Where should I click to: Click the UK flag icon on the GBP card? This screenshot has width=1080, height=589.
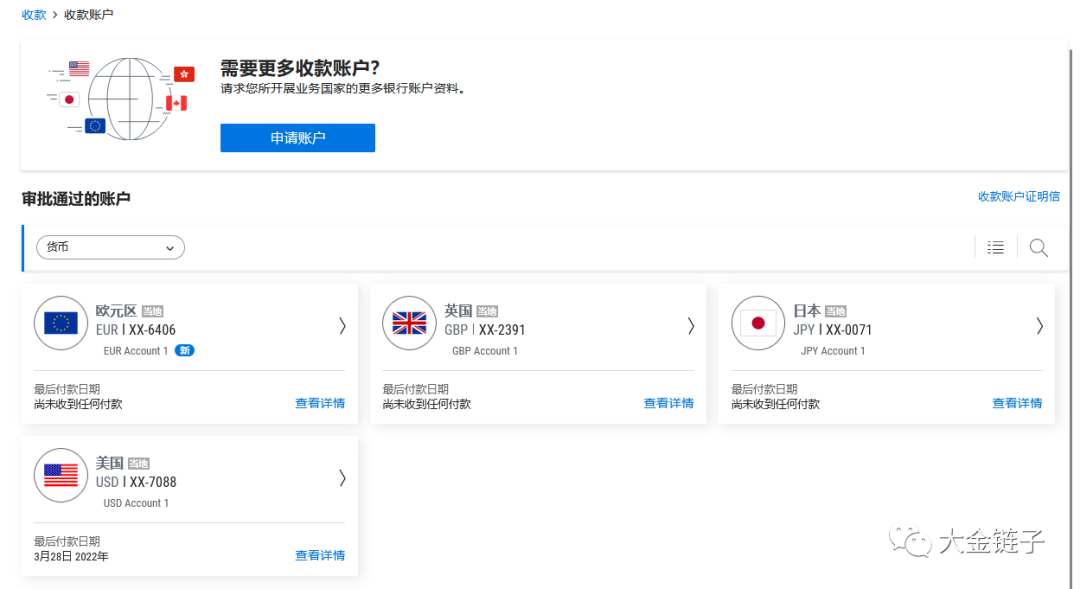click(409, 322)
